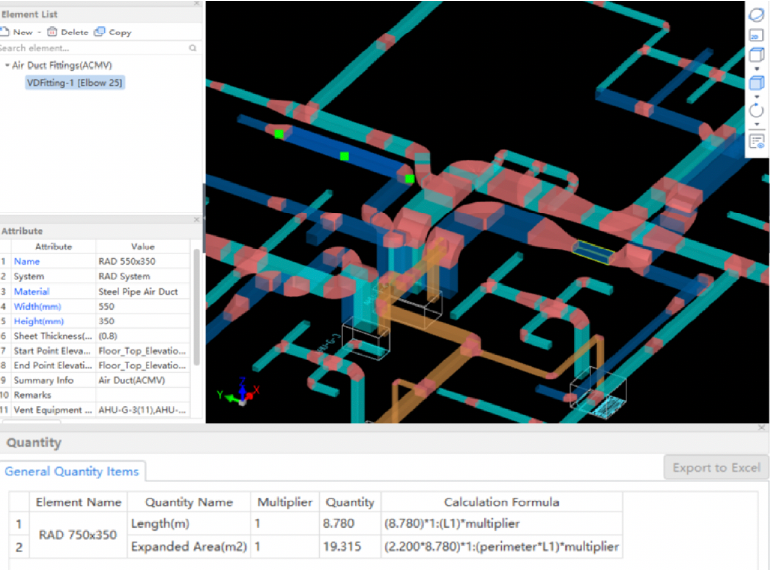The height and width of the screenshot is (570, 770).
Task: Click the New element icon
Action: coord(5,32)
